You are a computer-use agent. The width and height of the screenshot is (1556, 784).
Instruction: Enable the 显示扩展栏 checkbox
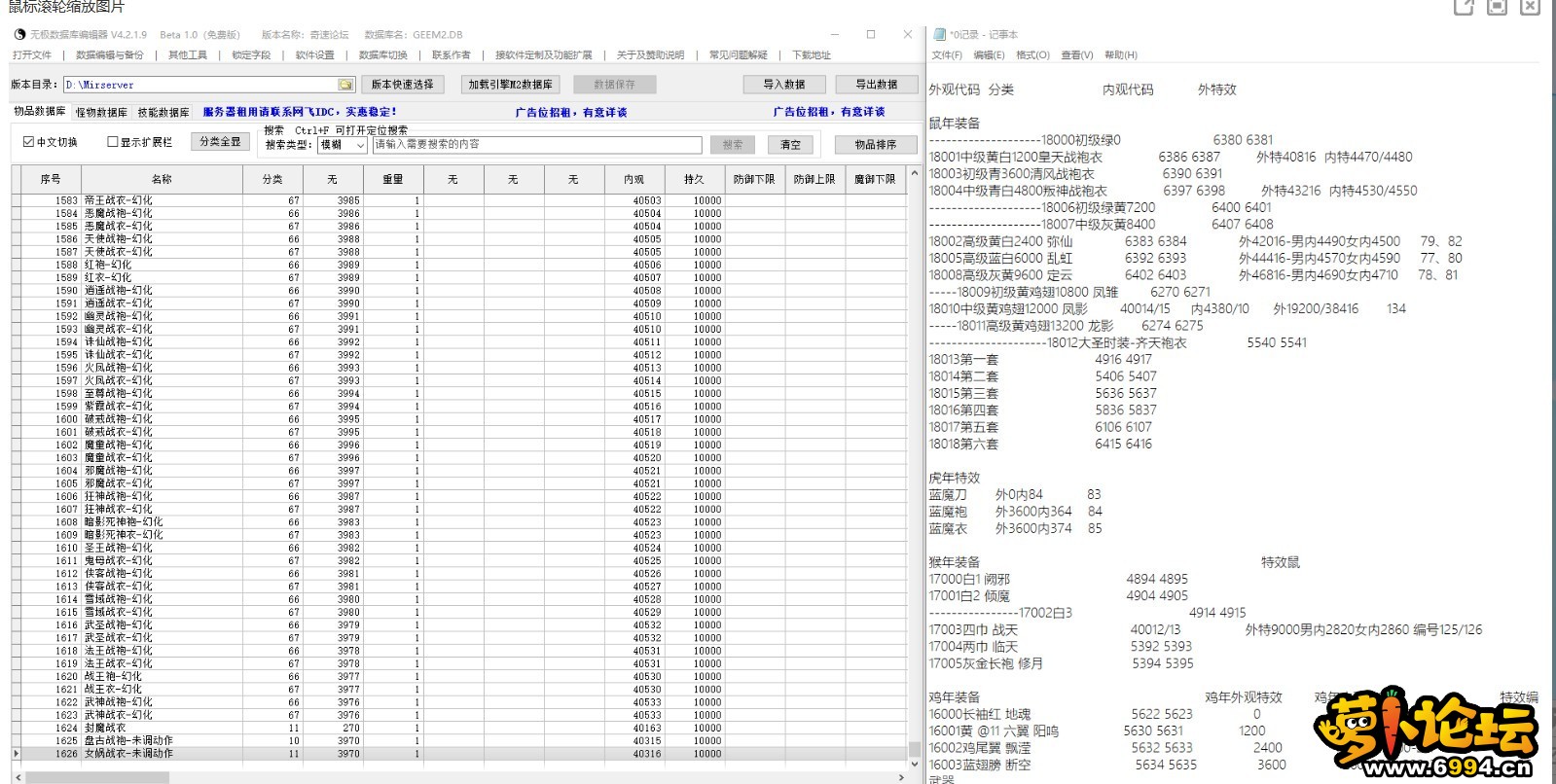click(112, 142)
